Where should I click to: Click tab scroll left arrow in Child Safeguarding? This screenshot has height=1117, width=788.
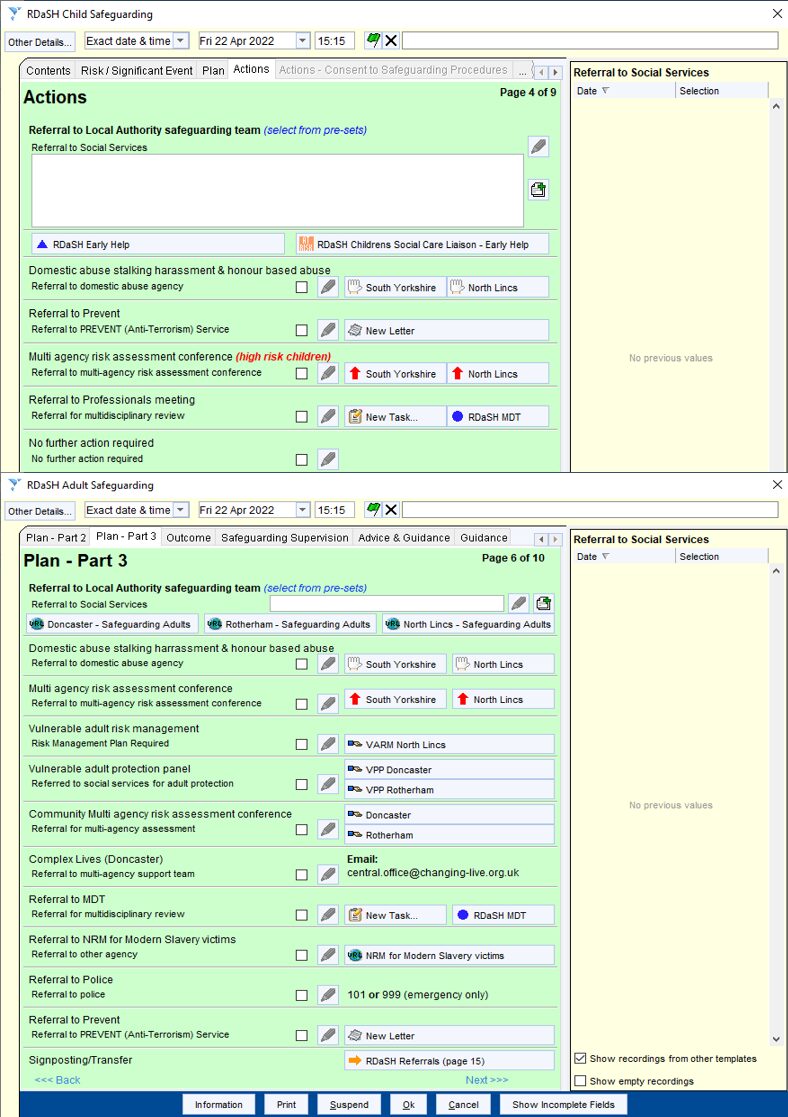coord(542,72)
